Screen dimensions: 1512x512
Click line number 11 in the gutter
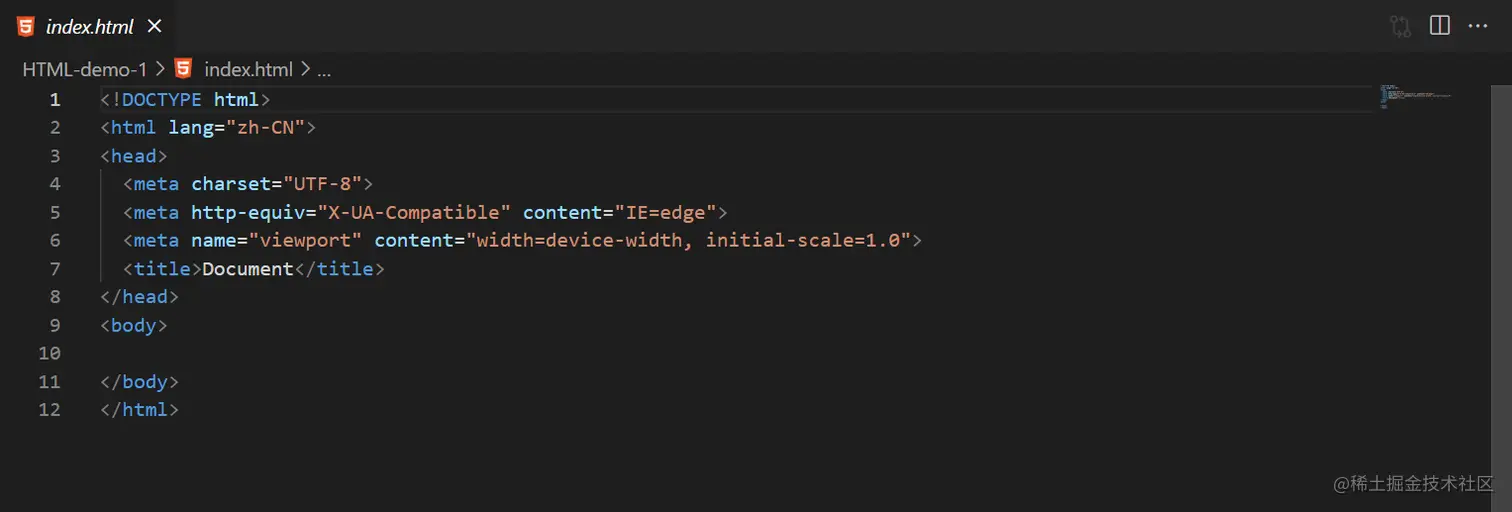49,382
